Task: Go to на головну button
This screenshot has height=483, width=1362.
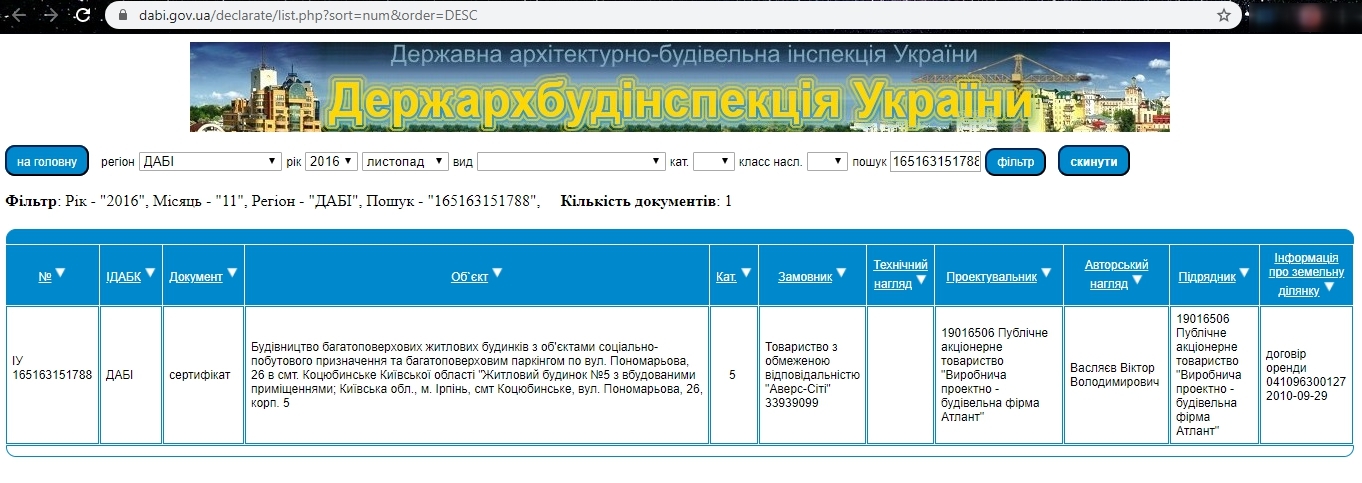Action: (47, 161)
